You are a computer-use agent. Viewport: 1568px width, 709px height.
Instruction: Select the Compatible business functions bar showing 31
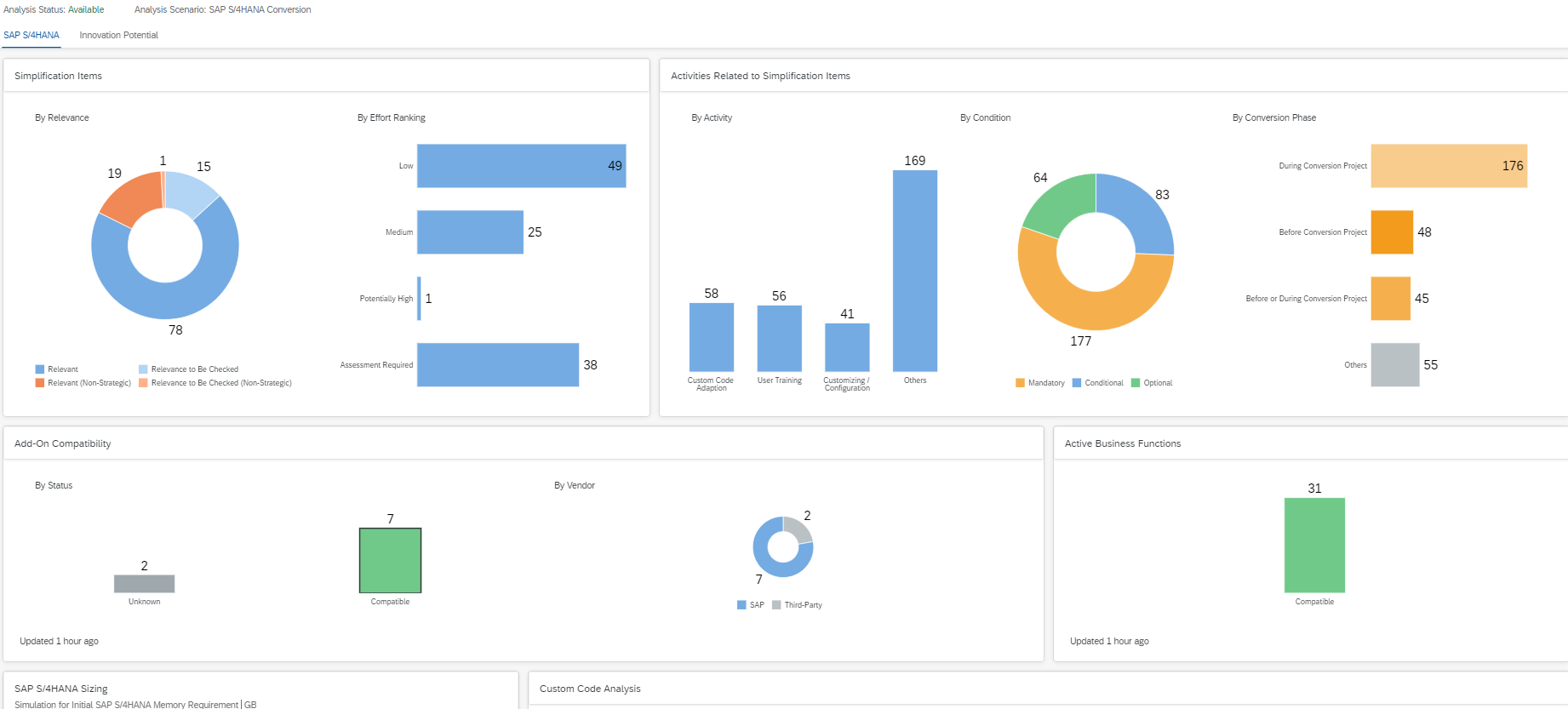pyautogui.click(x=1315, y=546)
